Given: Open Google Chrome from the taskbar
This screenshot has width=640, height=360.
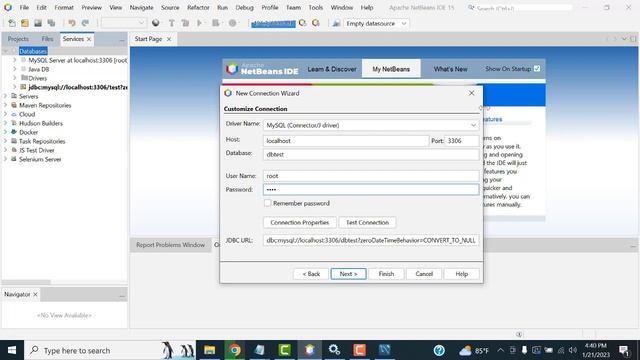Looking at the screenshot, I should point(235,350).
